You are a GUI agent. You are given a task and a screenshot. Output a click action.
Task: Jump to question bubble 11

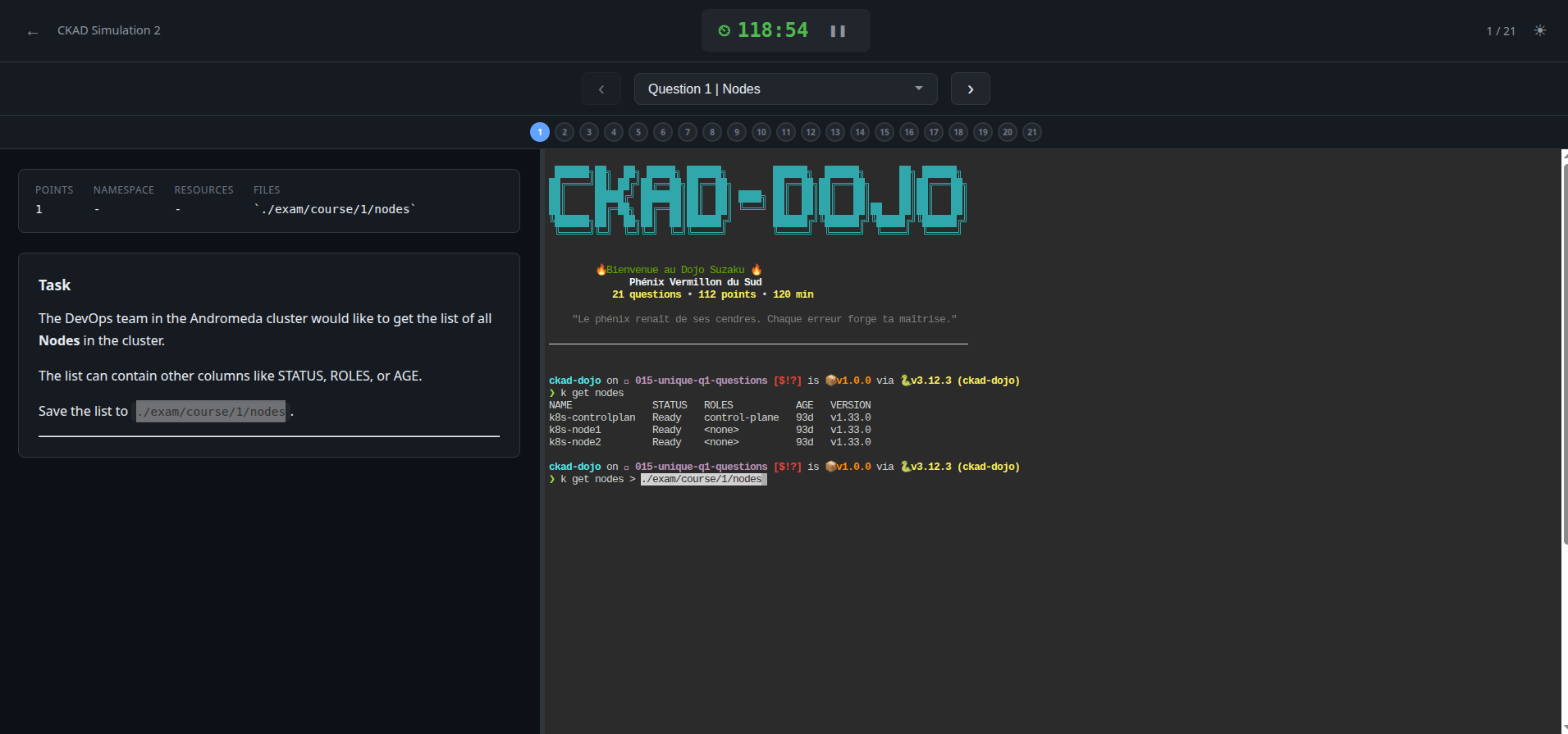(786, 132)
